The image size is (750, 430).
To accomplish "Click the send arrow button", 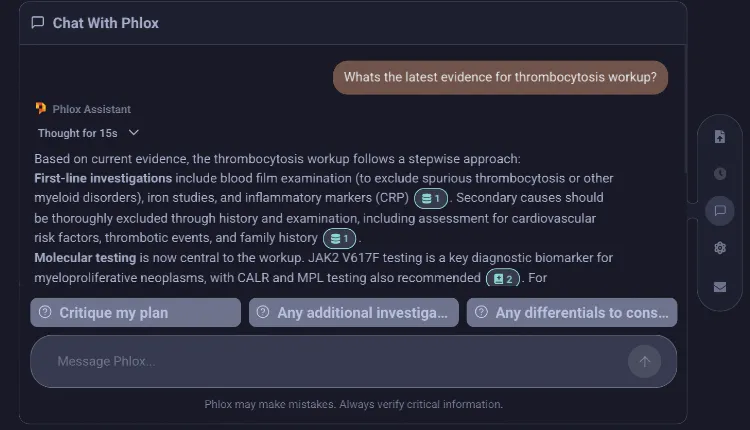I will [644, 362].
